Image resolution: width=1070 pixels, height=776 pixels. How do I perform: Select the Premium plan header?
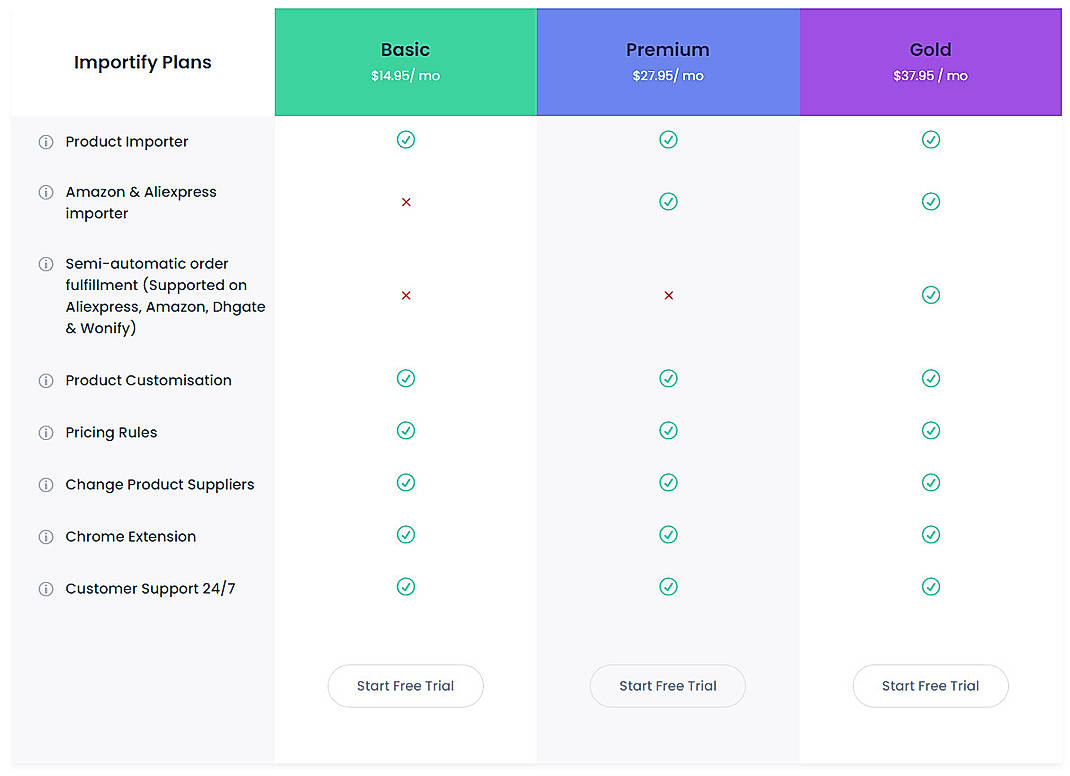(667, 61)
